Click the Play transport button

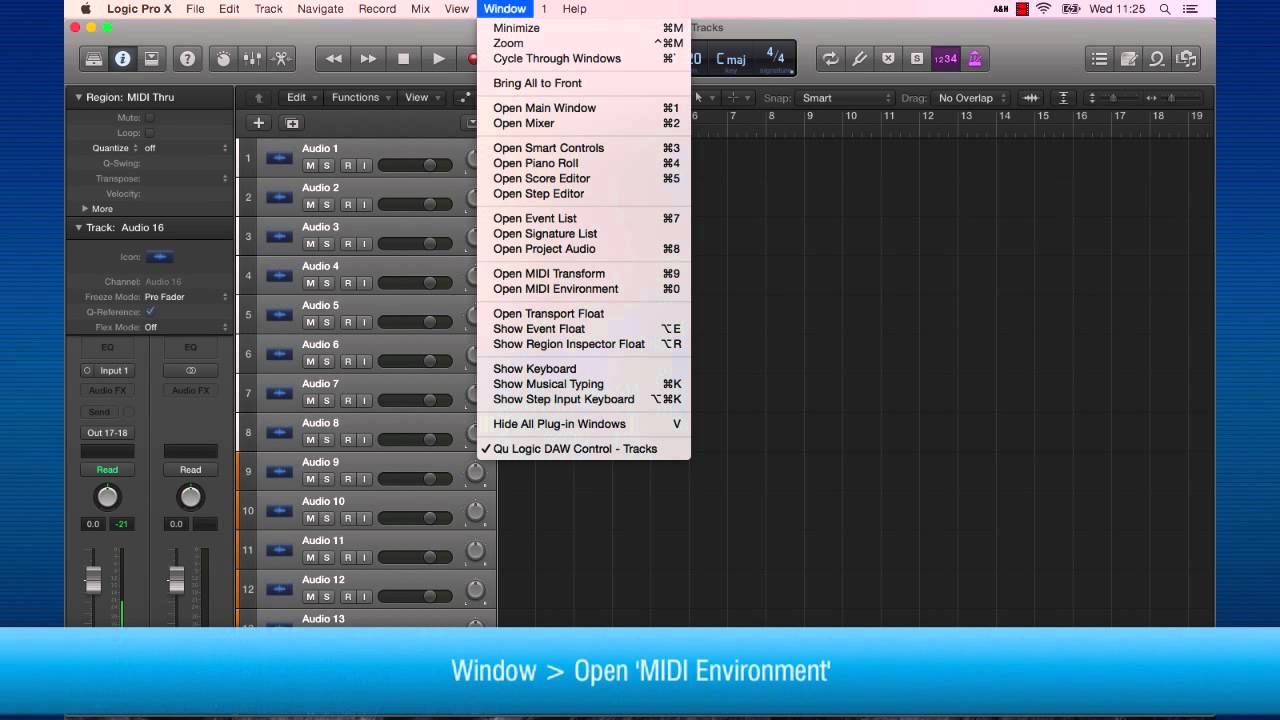tap(438, 59)
